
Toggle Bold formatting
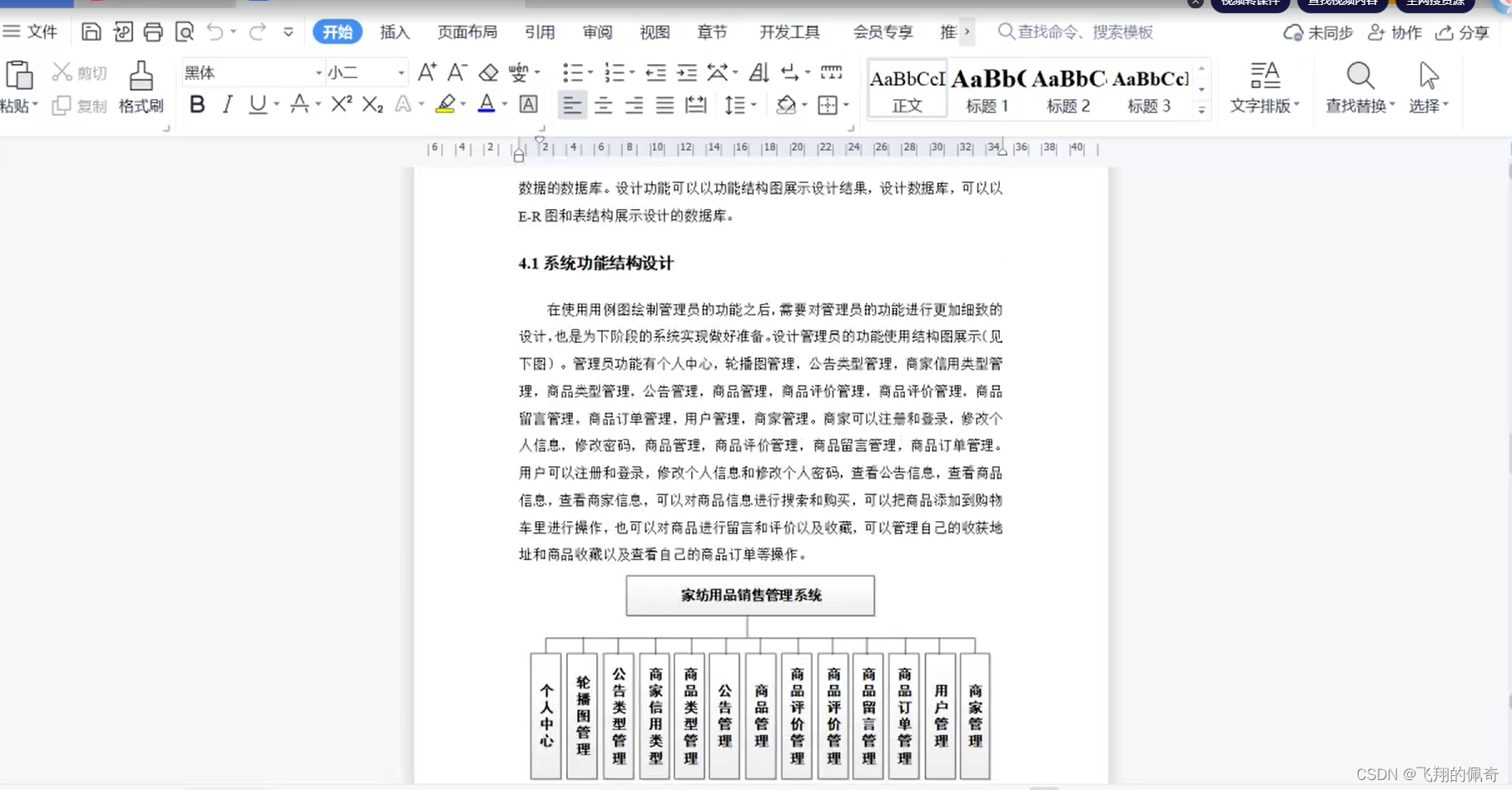coord(197,104)
